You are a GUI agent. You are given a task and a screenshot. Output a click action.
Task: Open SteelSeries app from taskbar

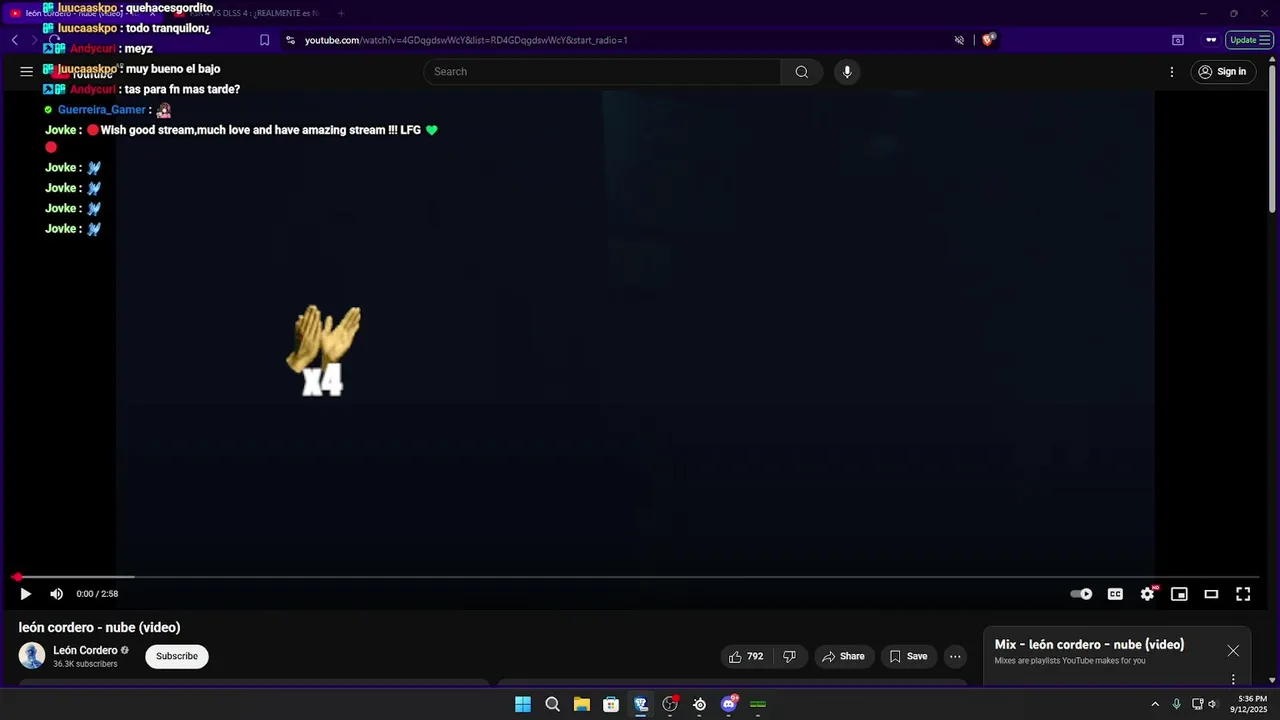click(x=700, y=704)
